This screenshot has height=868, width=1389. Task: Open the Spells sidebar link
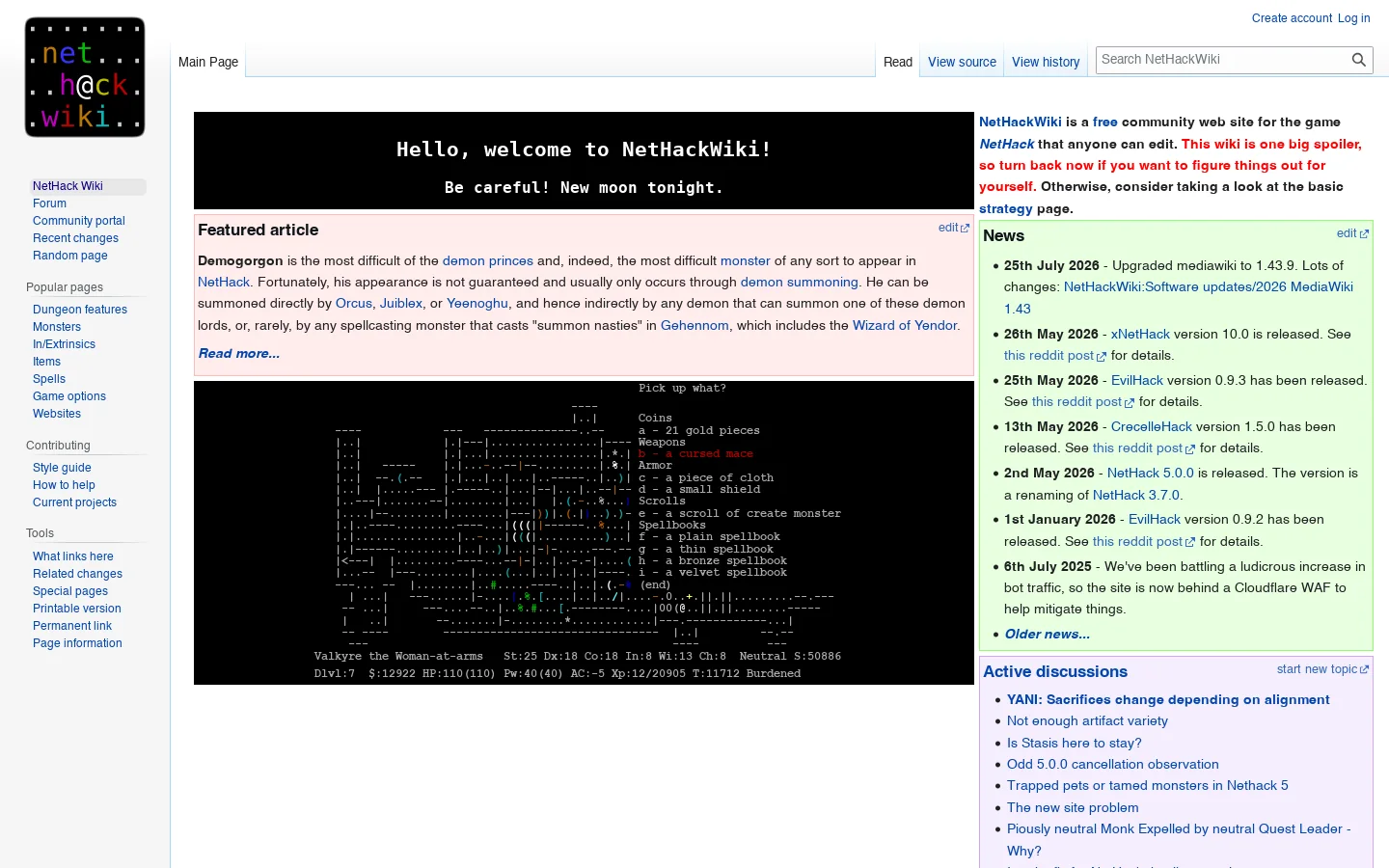49,379
